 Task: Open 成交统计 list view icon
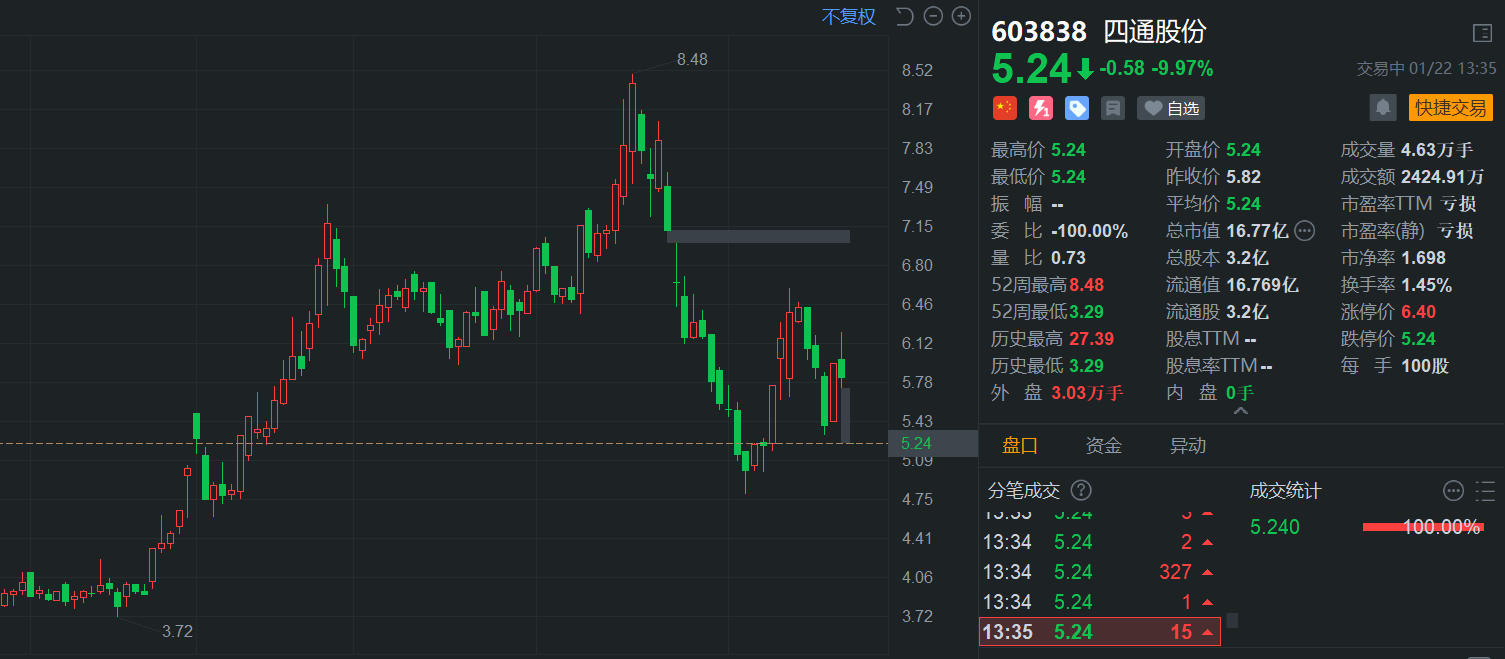(1485, 491)
